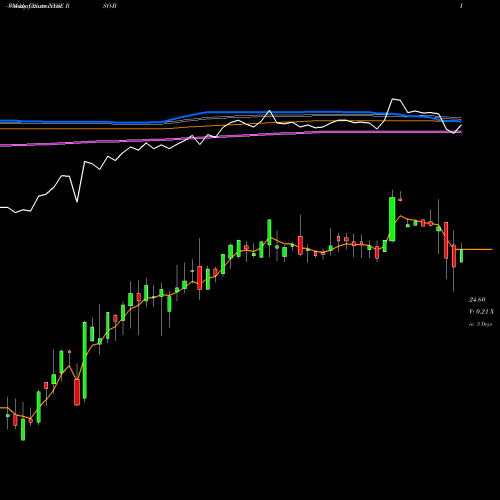Click the last green candlestick on the right
Screen dimensions: 500x500
coord(462,256)
